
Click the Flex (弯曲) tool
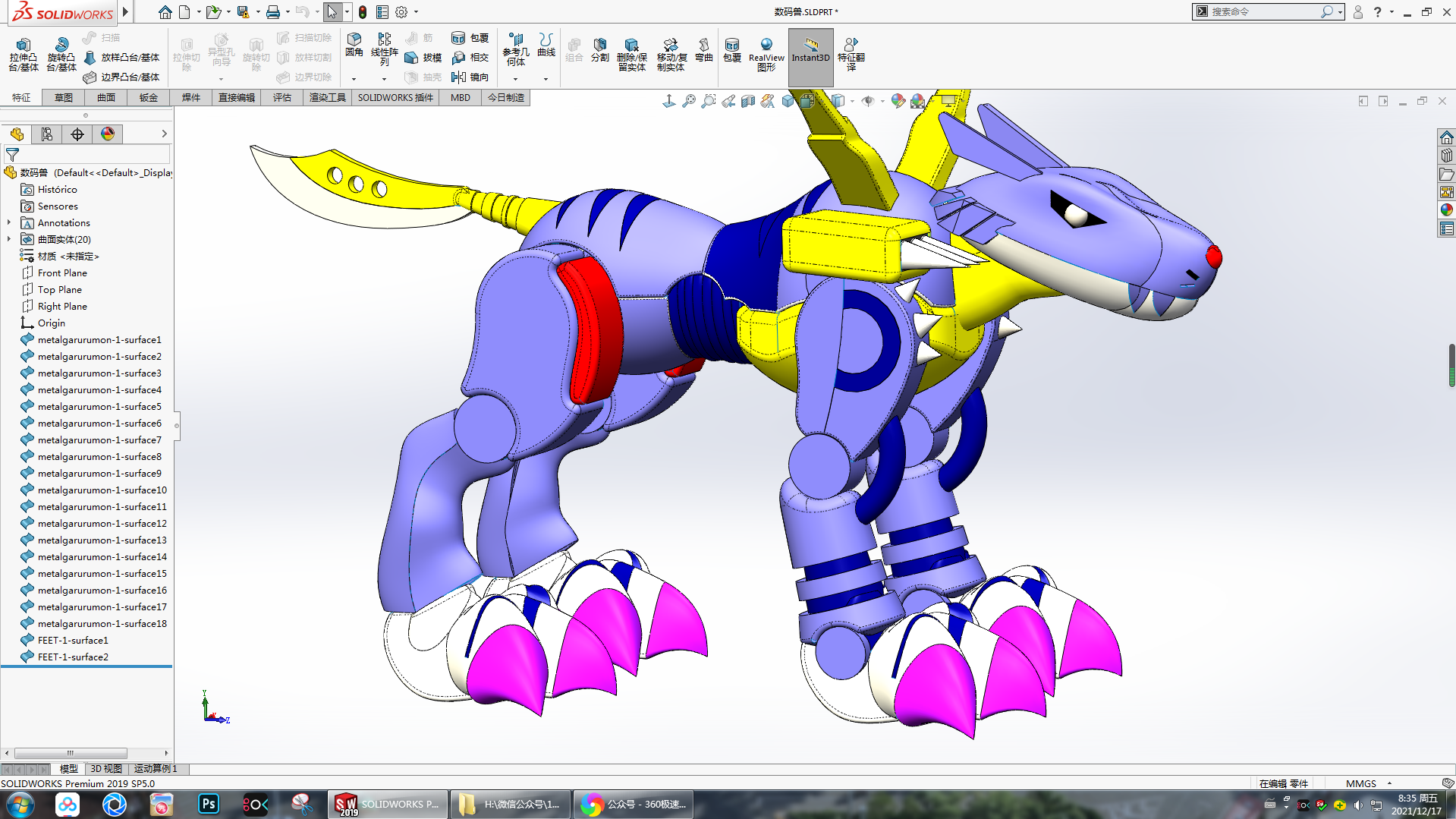(704, 49)
